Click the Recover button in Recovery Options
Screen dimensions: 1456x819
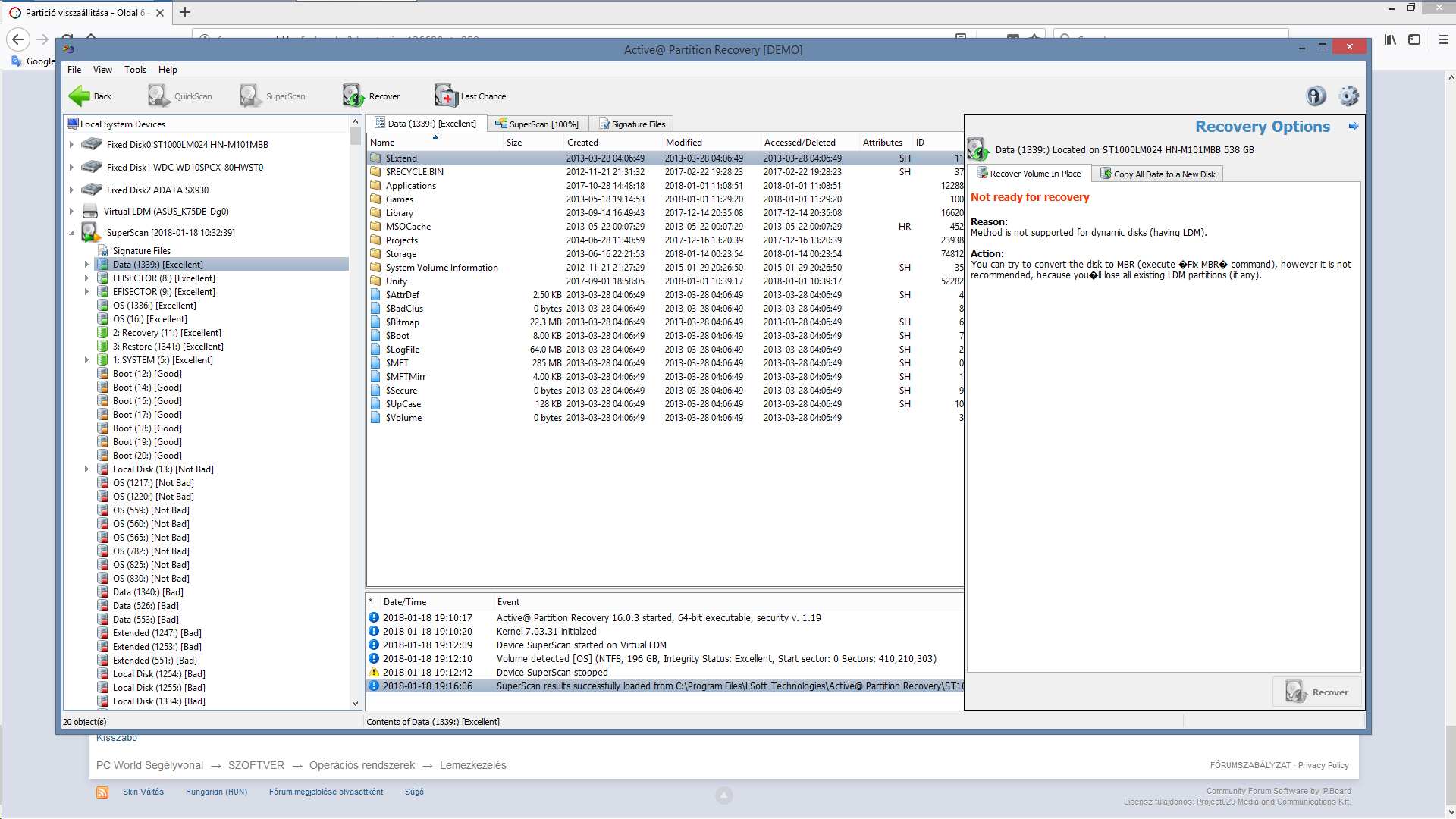1317,692
